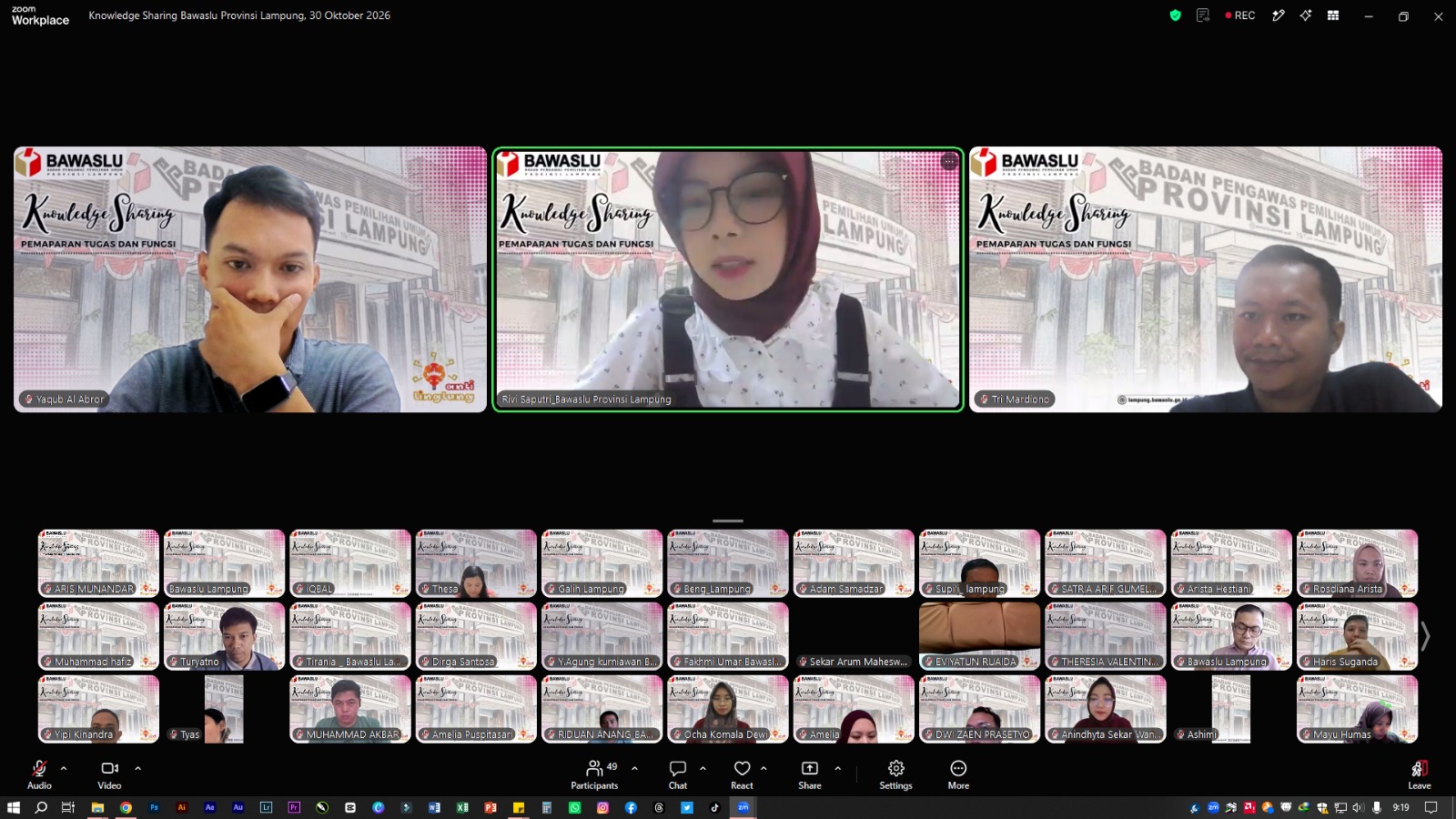Open the React heart button

tap(743, 774)
